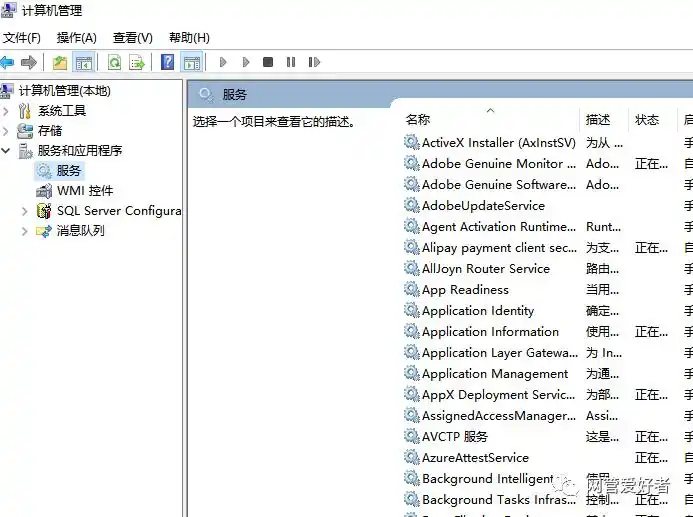
Task: Click the 系统工具 wrench icon
Action: (25, 111)
